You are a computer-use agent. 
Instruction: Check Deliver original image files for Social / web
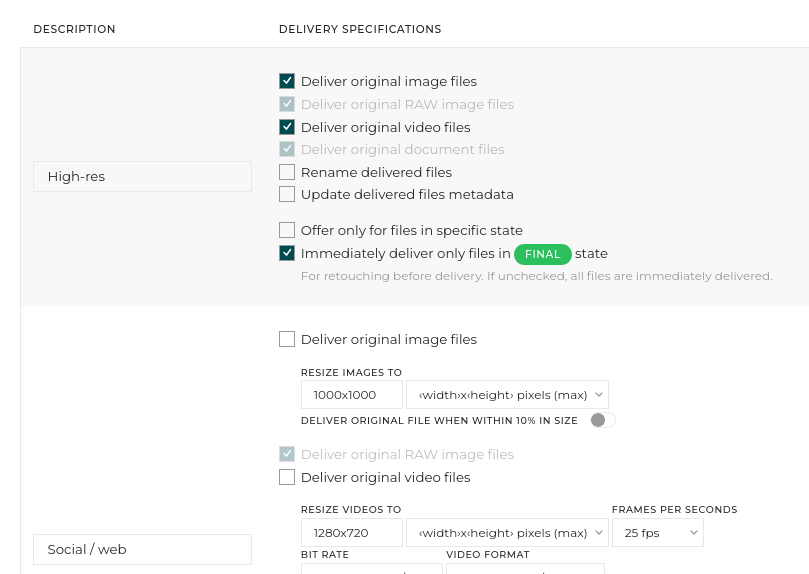pyautogui.click(x=287, y=339)
